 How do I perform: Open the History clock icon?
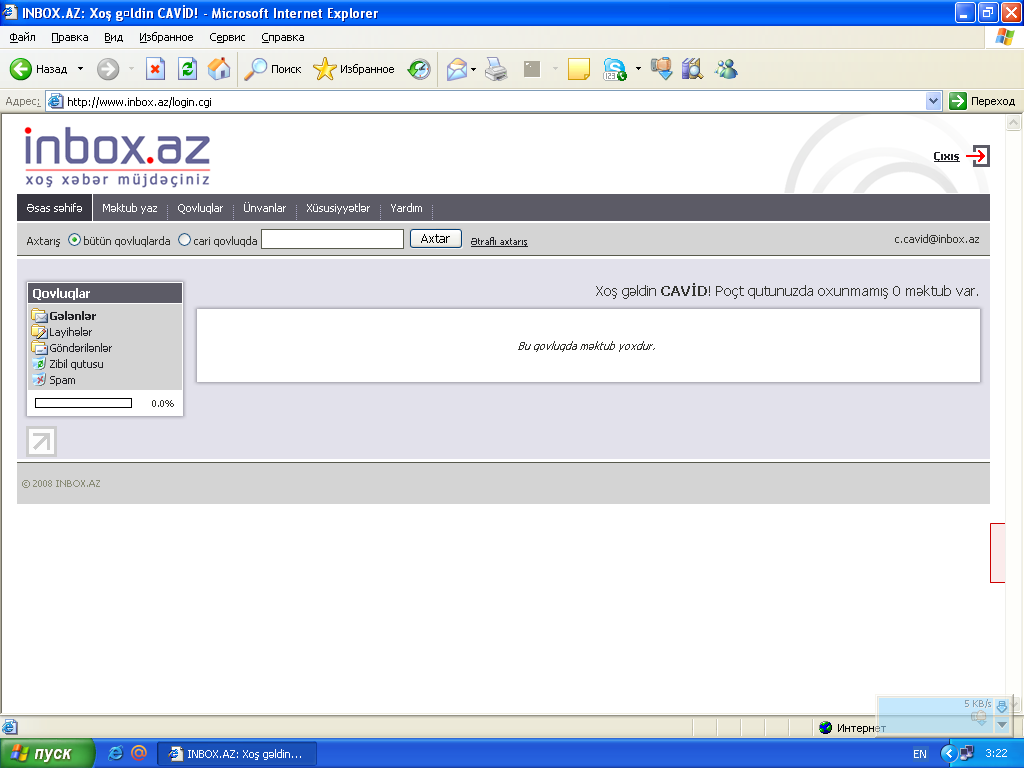pos(419,69)
